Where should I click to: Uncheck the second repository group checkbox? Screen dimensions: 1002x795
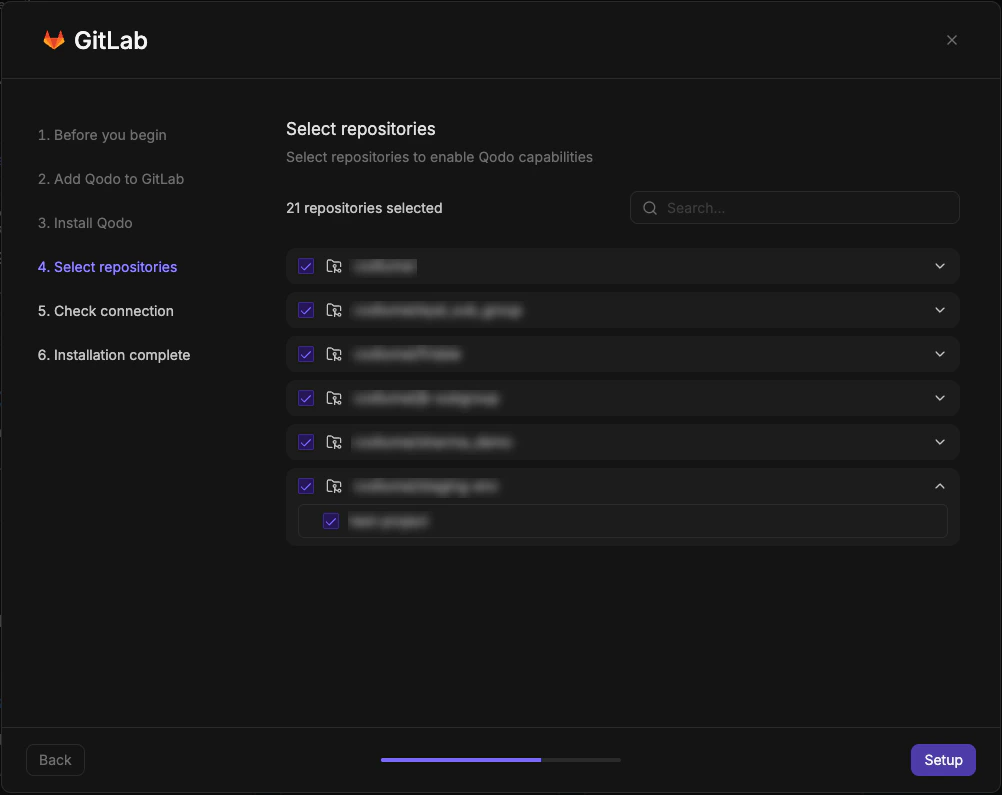(x=306, y=310)
